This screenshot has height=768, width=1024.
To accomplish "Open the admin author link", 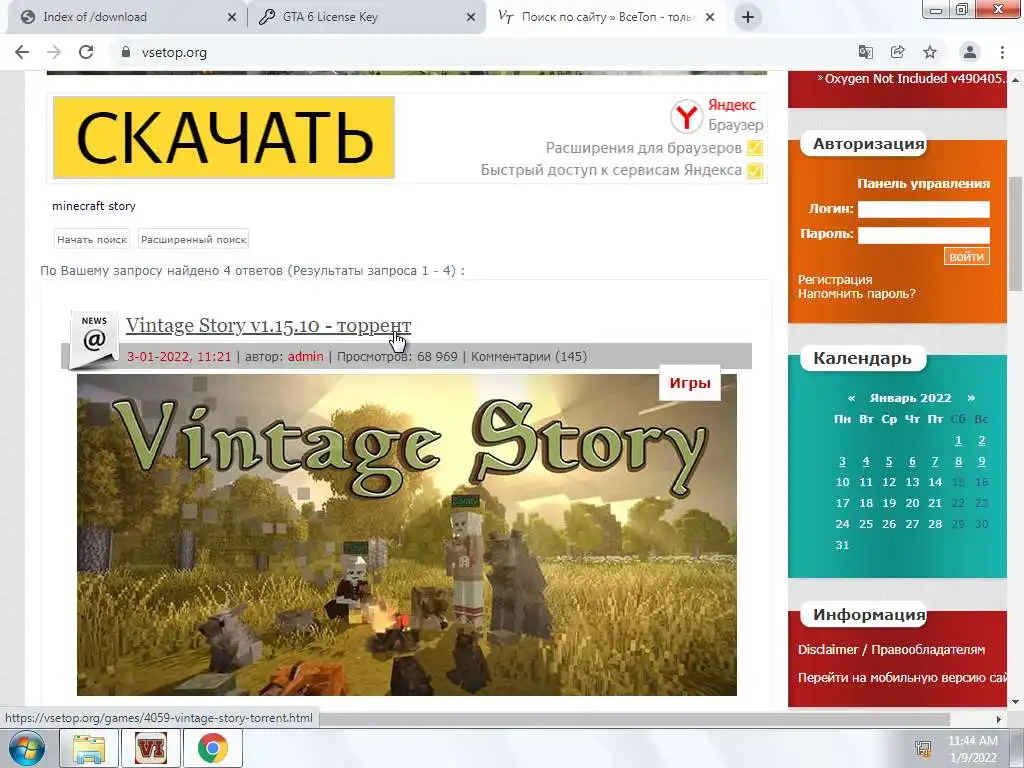I will (x=306, y=357).
